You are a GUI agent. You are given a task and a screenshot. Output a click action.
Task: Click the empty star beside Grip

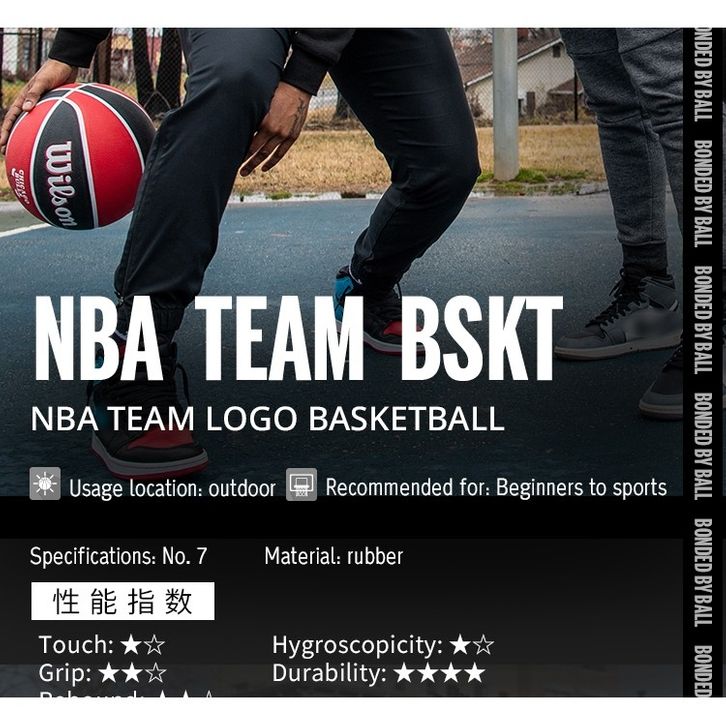tap(156, 673)
